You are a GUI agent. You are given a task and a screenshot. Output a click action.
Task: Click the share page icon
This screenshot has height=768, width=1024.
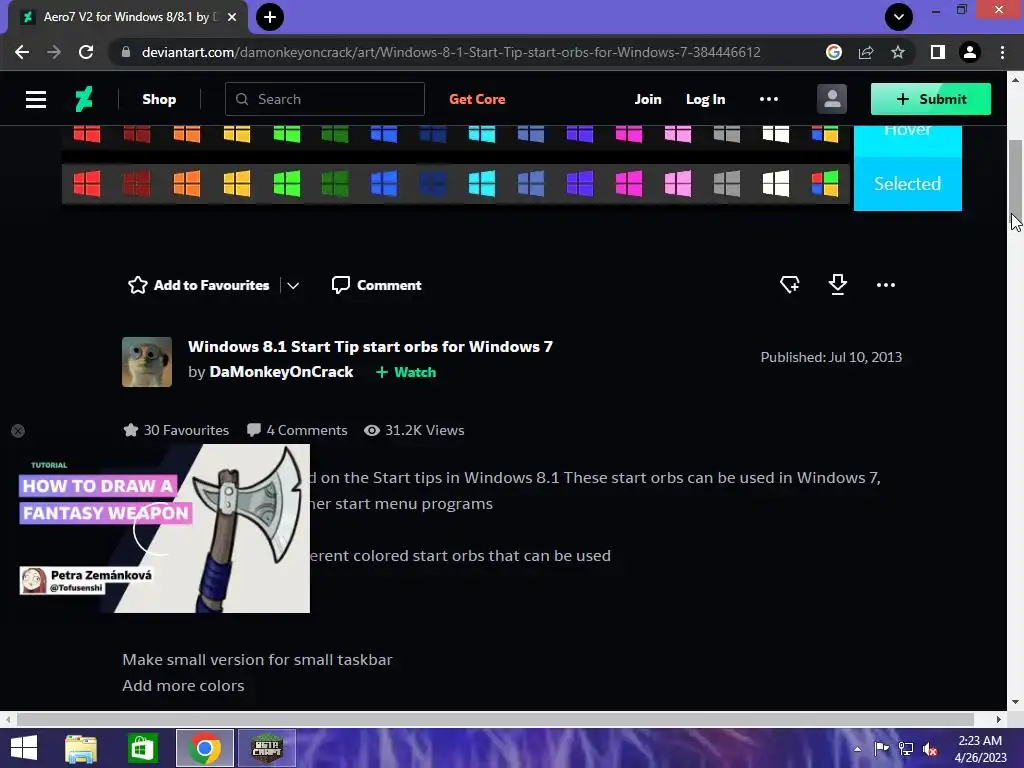pos(866,52)
